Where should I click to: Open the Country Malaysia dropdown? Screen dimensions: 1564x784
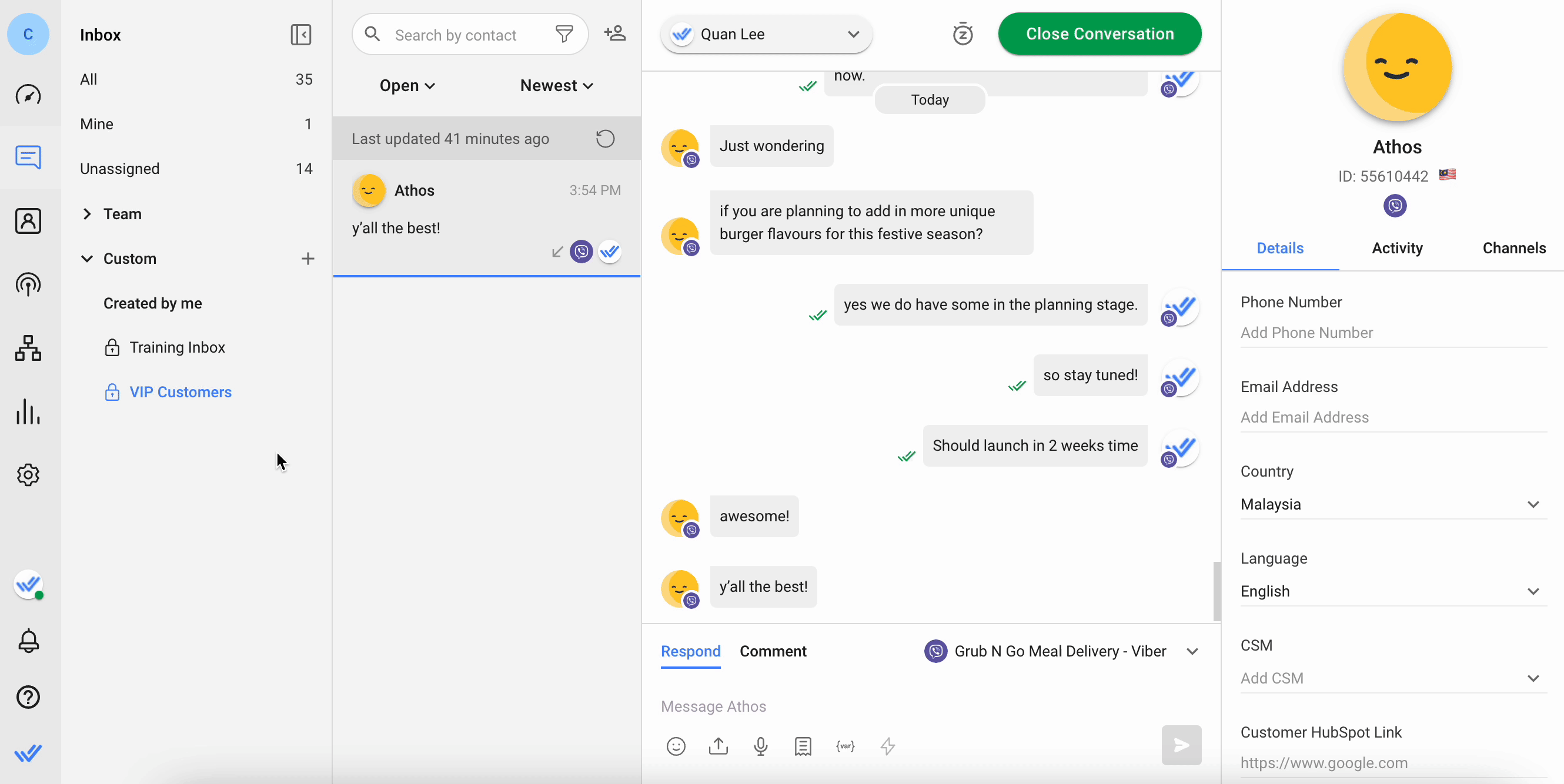1393,504
